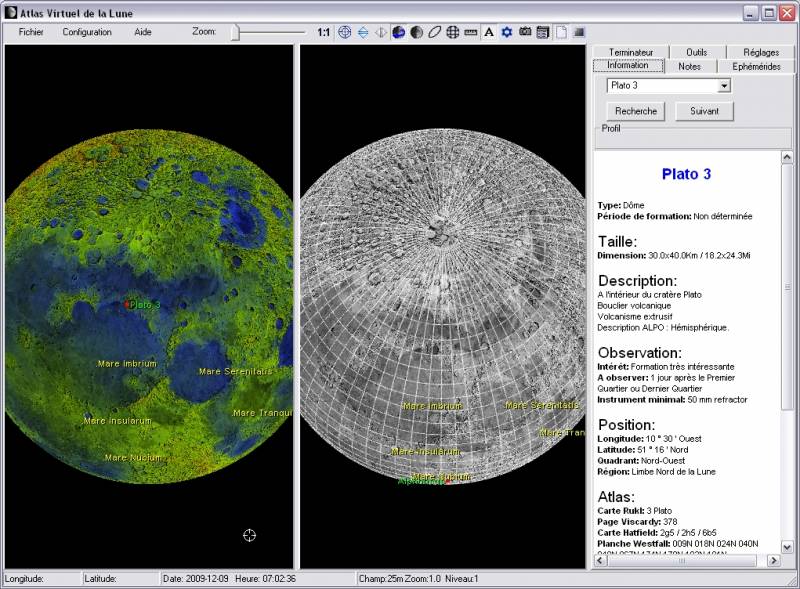Screen dimensions: 800x589
Task: Show the coordinate grid overlay icon
Action: point(453,32)
